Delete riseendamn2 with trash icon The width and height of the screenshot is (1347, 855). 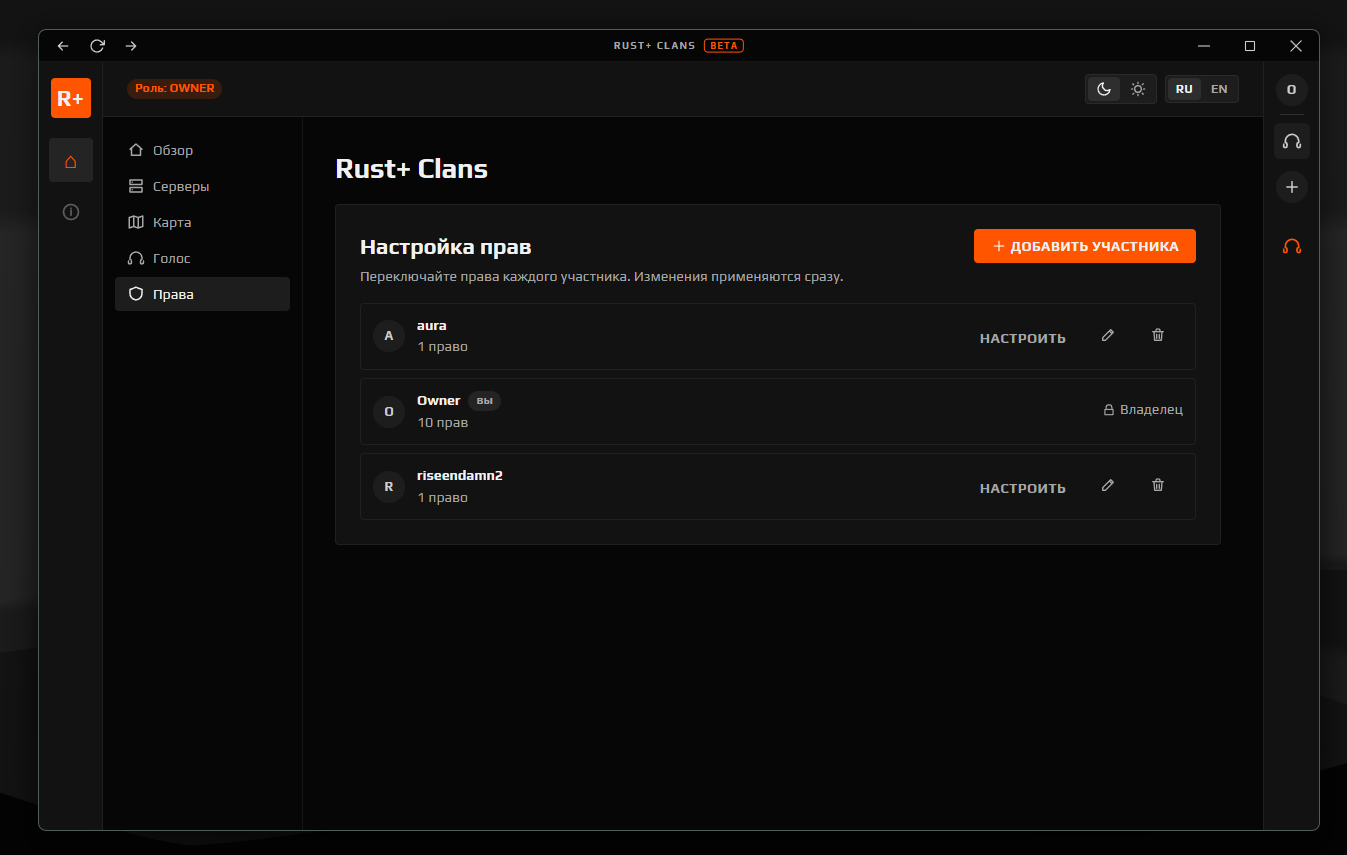(1158, 485)
